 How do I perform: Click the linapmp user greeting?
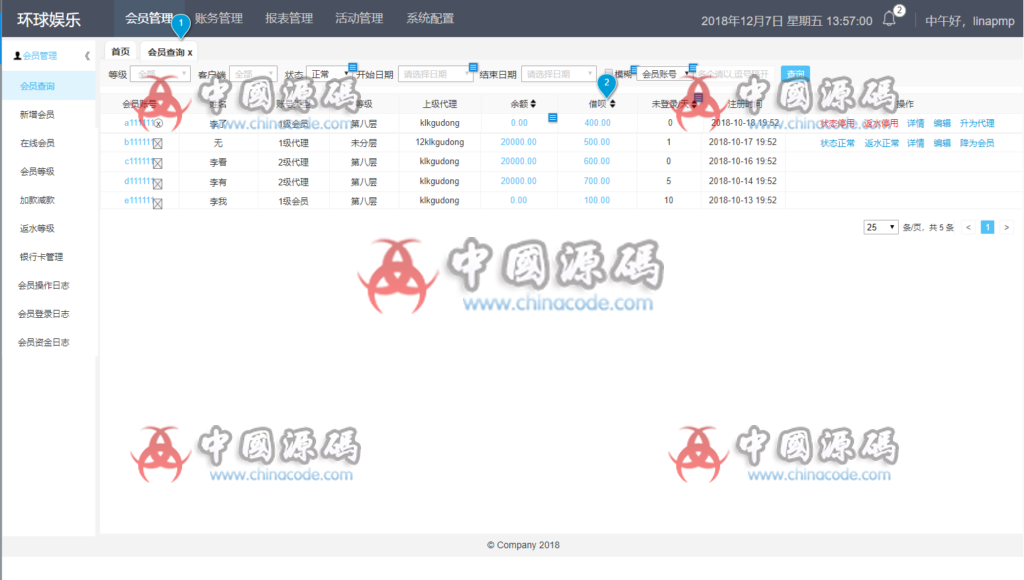click(970, 21)
